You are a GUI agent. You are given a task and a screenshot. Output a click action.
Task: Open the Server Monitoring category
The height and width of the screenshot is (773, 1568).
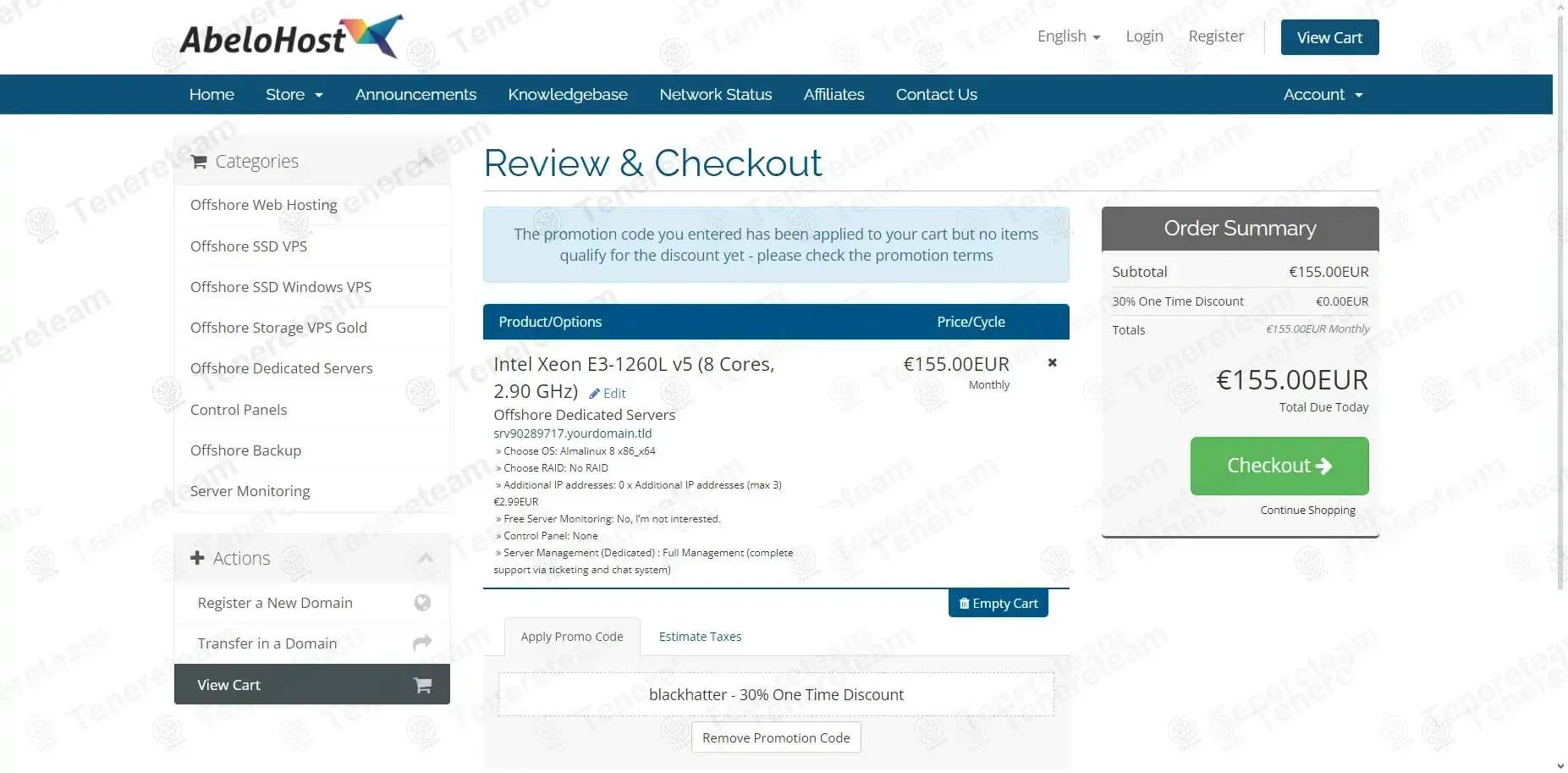(311, 491)
